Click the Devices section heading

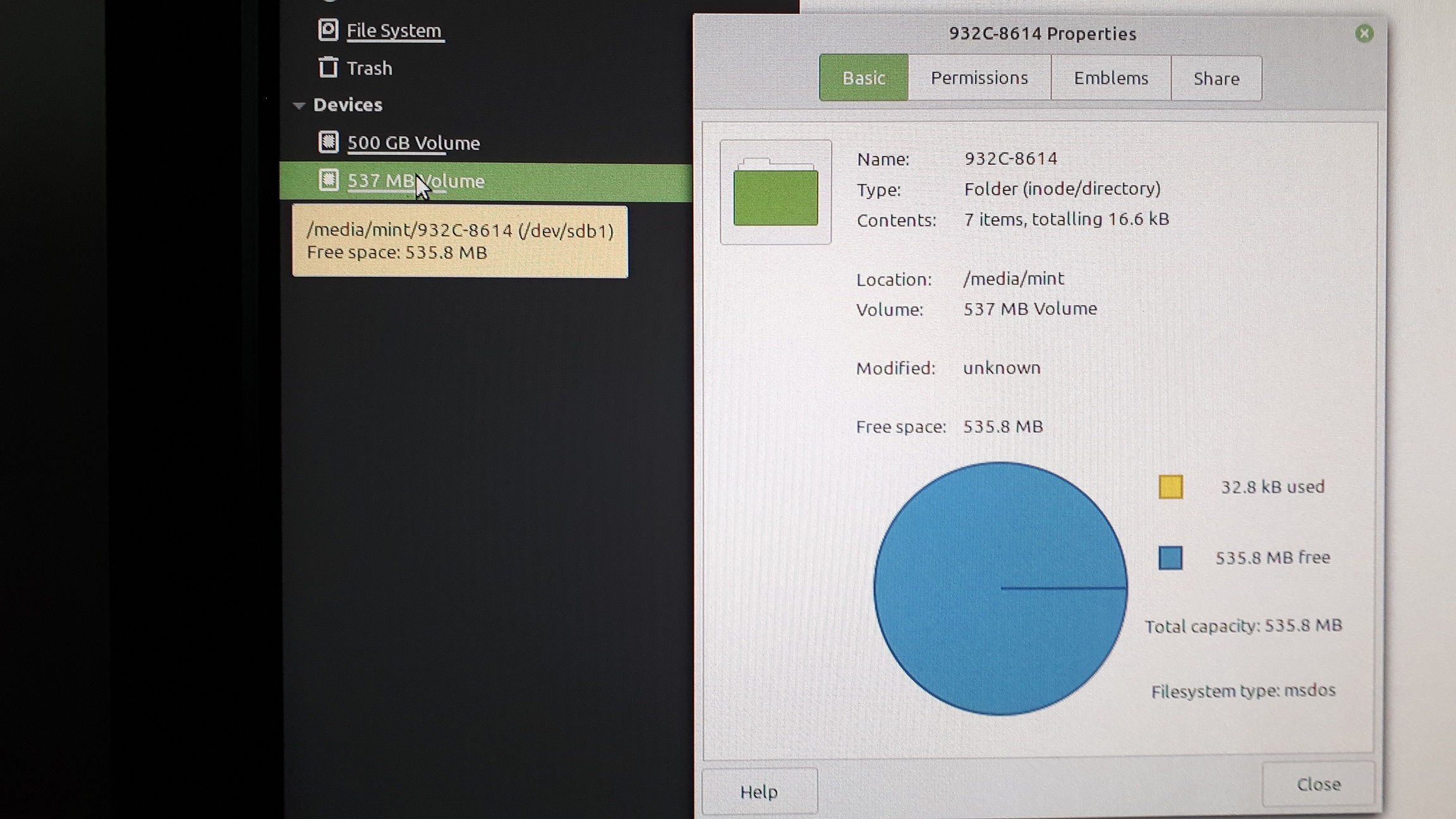click(348, 104)
